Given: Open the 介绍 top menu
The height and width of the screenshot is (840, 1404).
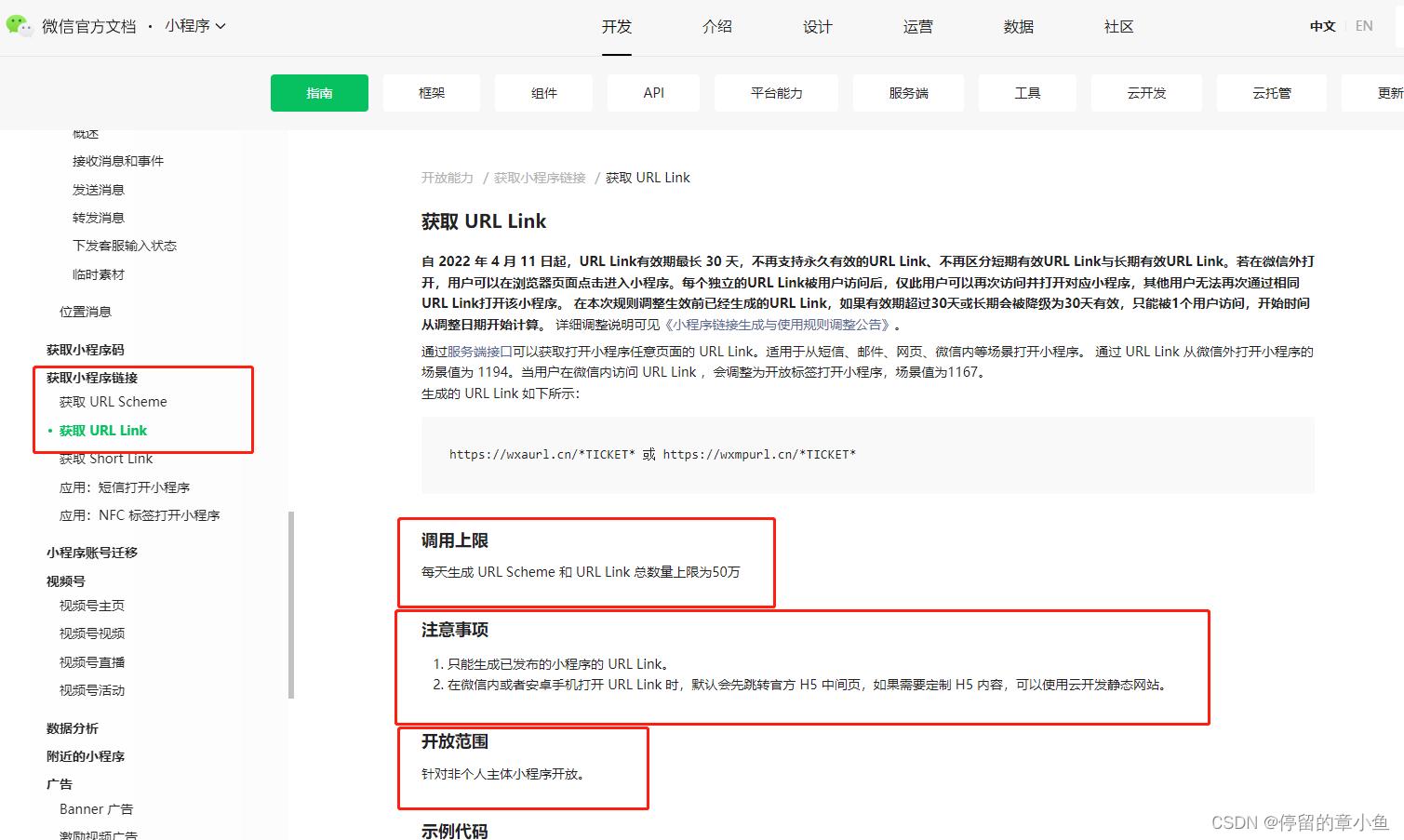Looking at the screenshot, I should pos(717,27).
